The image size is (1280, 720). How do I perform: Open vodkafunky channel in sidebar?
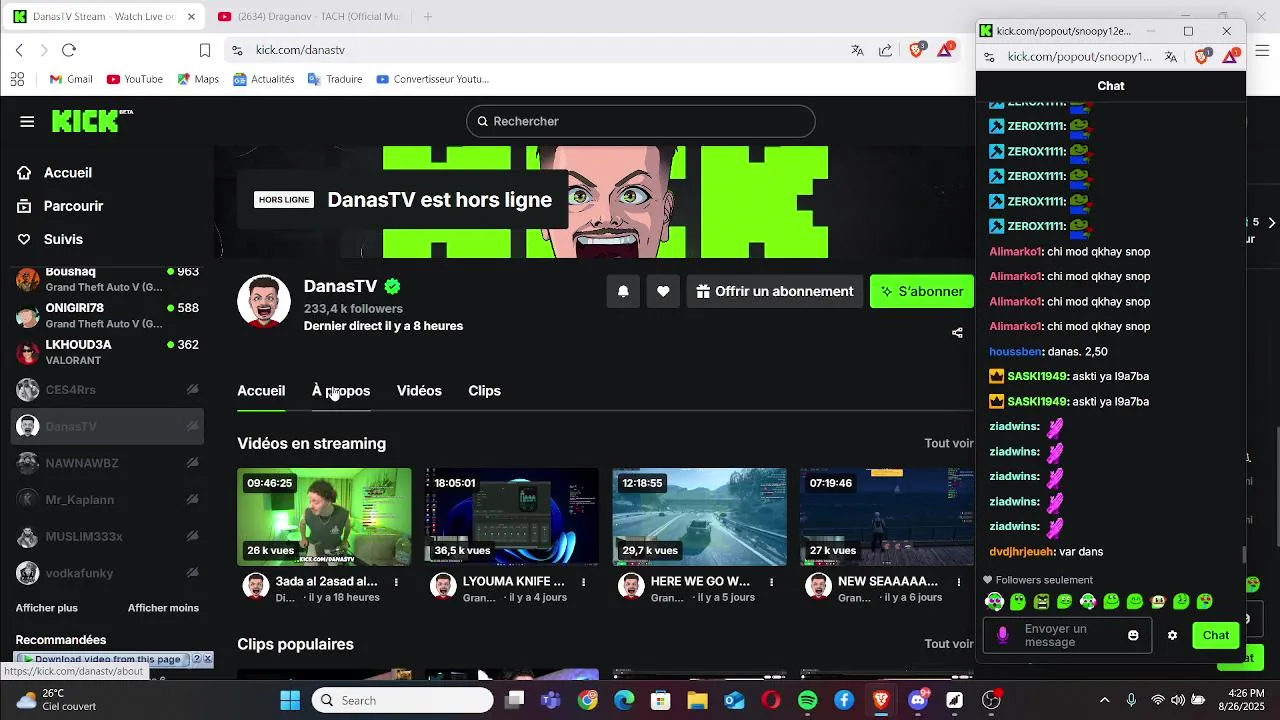pyautogui.click(x=108, y=573)
